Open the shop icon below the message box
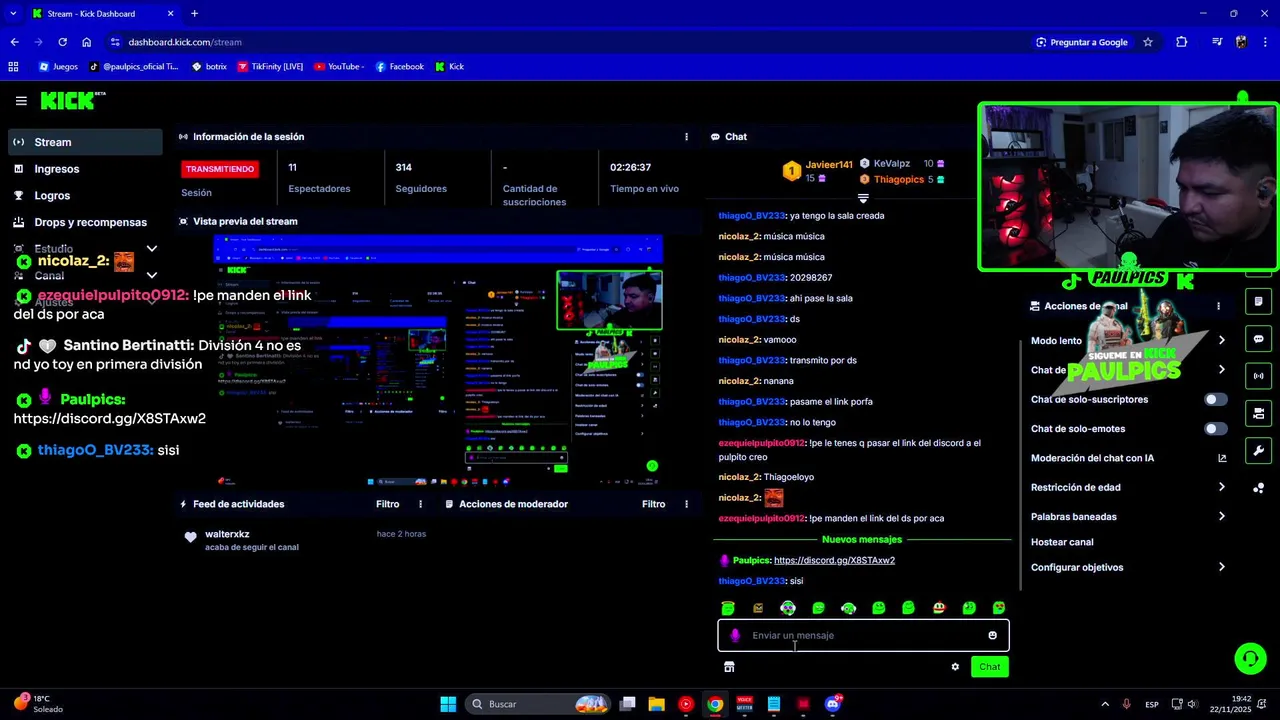This screenshot has width=1280, height=720. click(729, 667)
